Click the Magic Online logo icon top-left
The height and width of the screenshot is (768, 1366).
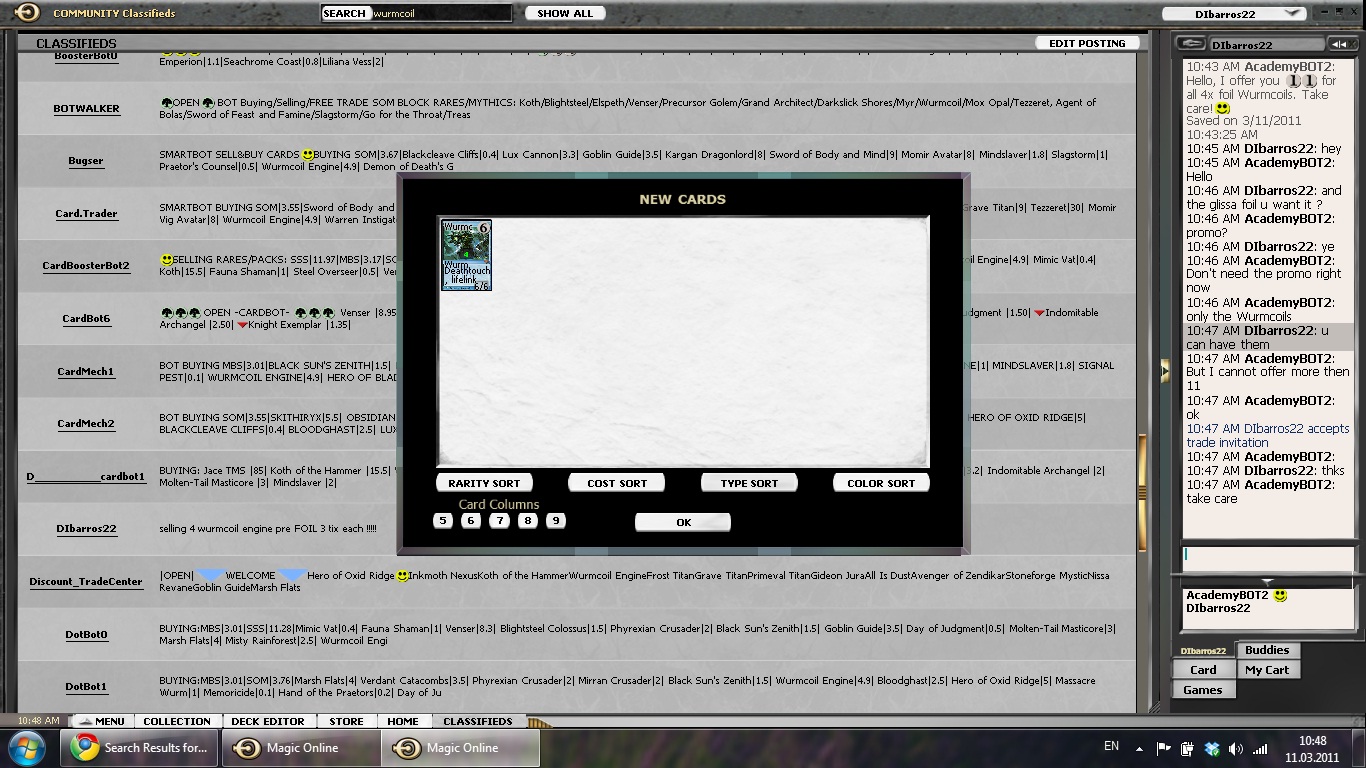point(27,13)
